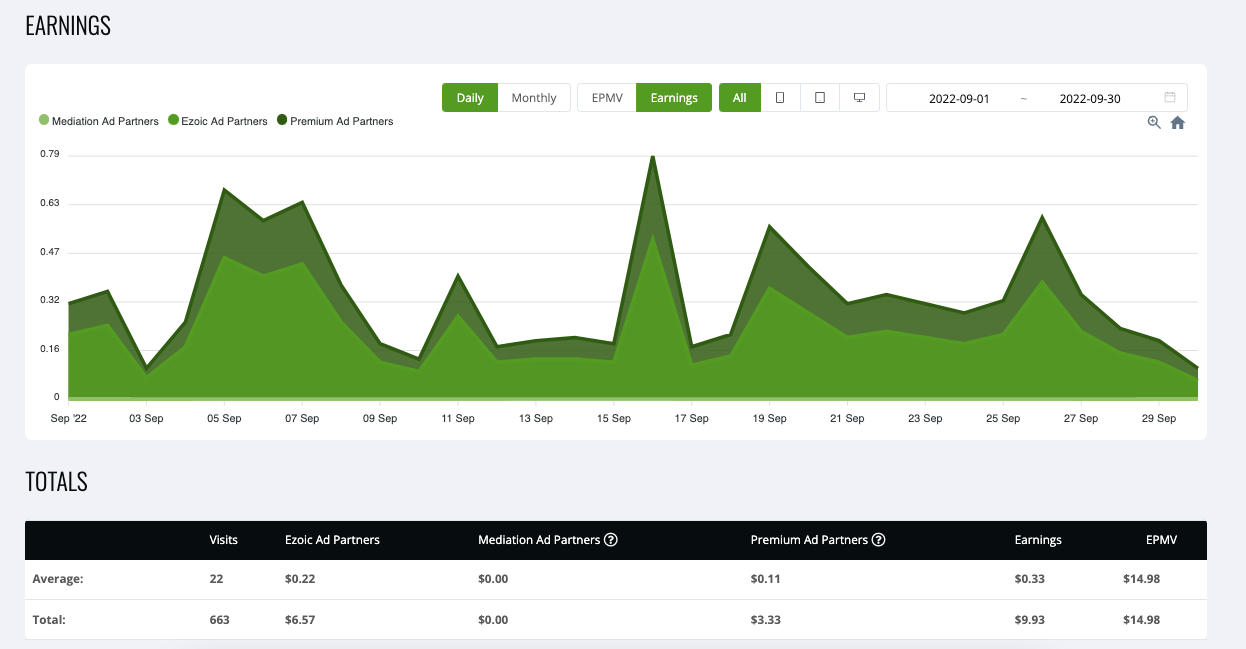Image resolution: width=1246 pixels, height=649 pixels.
Task: Reset chart view with the home icon
Action: pos(1178,122)
